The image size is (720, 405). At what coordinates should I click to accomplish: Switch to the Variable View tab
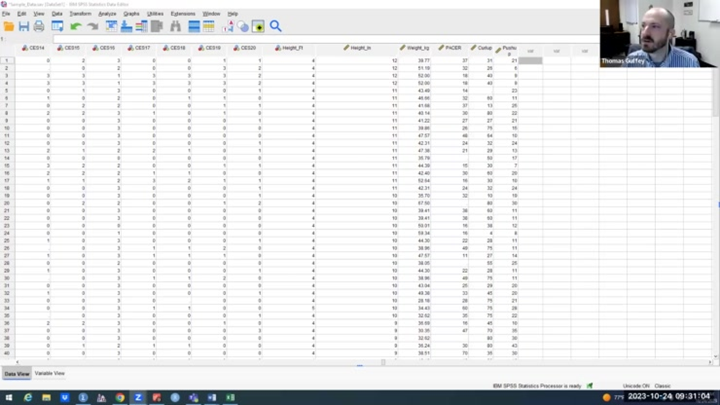tap(50, 373)
